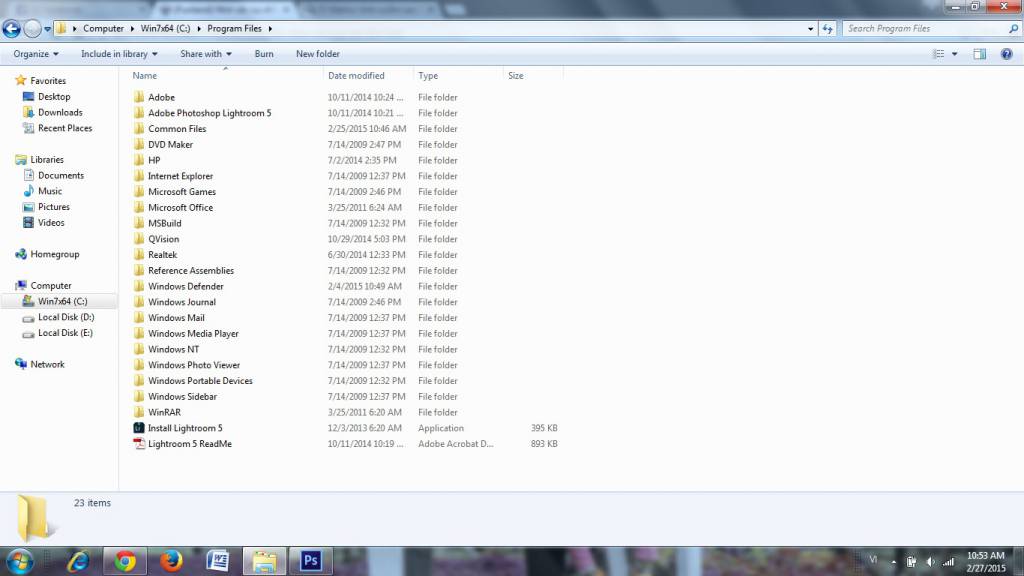Select the HP folder icon
The width and height of the screenshot is (1024, 576).
(138, 160)
